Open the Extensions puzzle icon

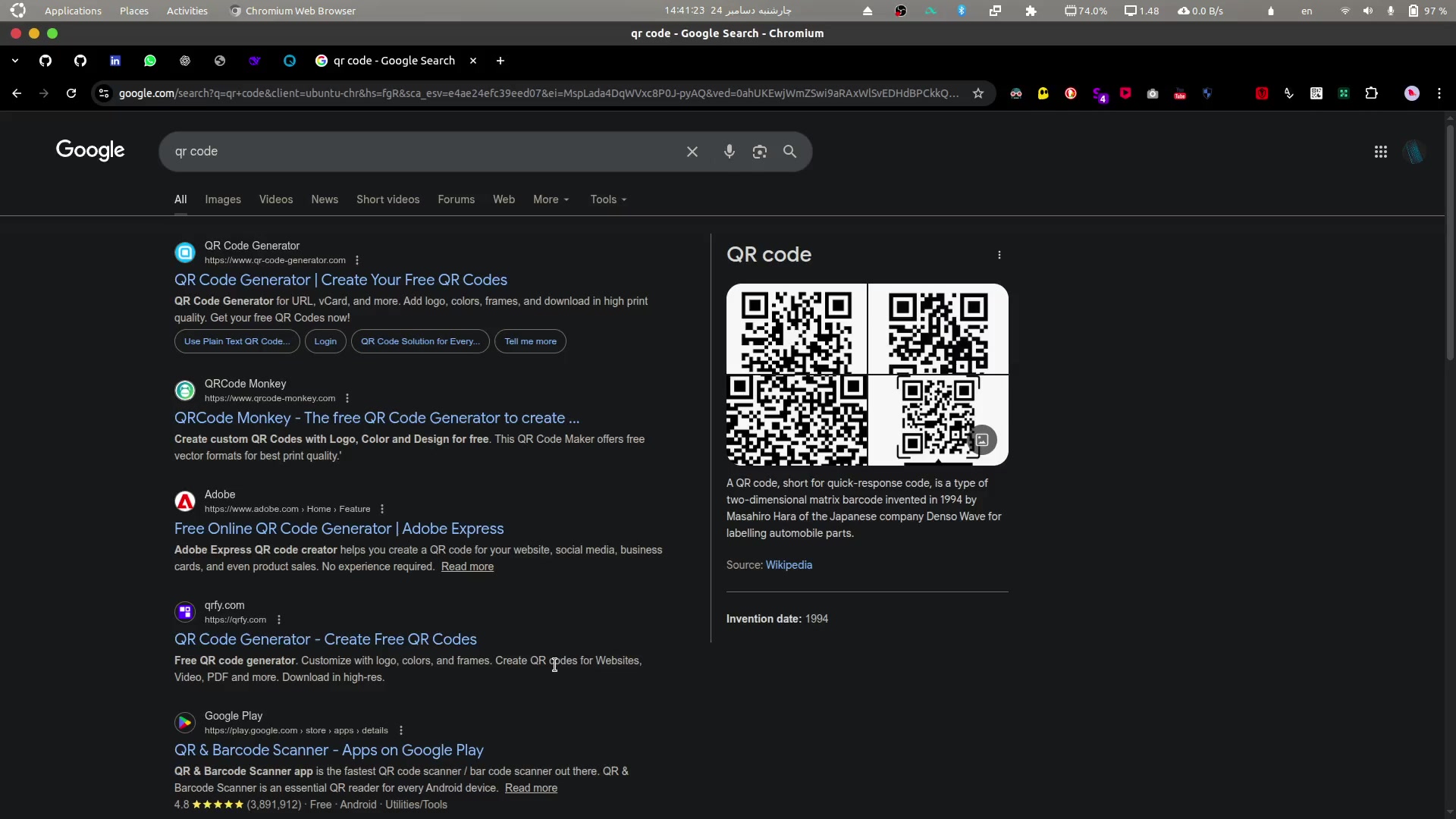click(x=1371, y=93)
